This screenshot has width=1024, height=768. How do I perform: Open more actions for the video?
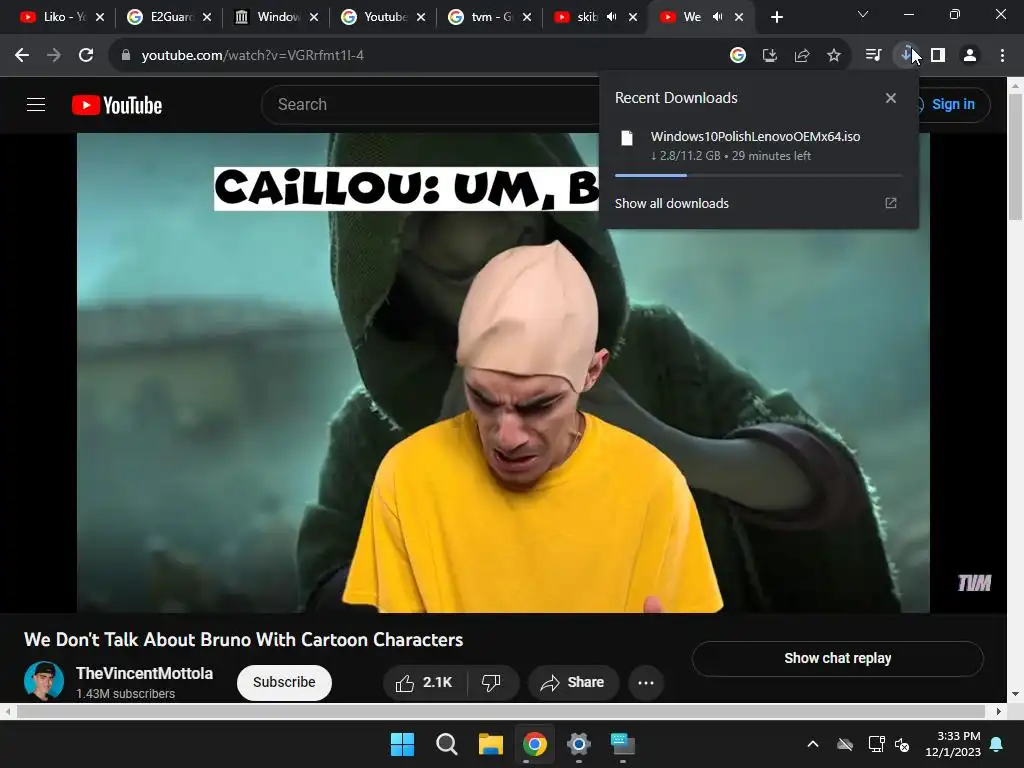click(646, 682)
